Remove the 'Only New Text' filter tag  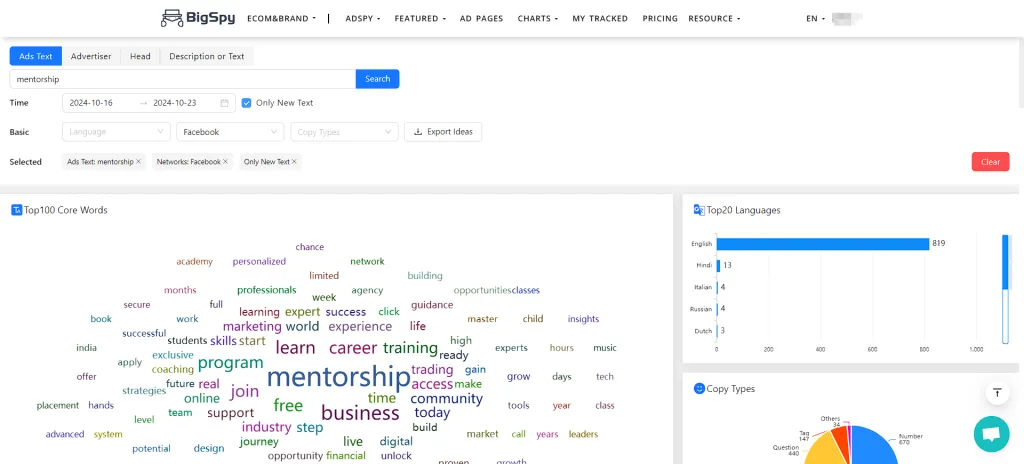[295, 161]
